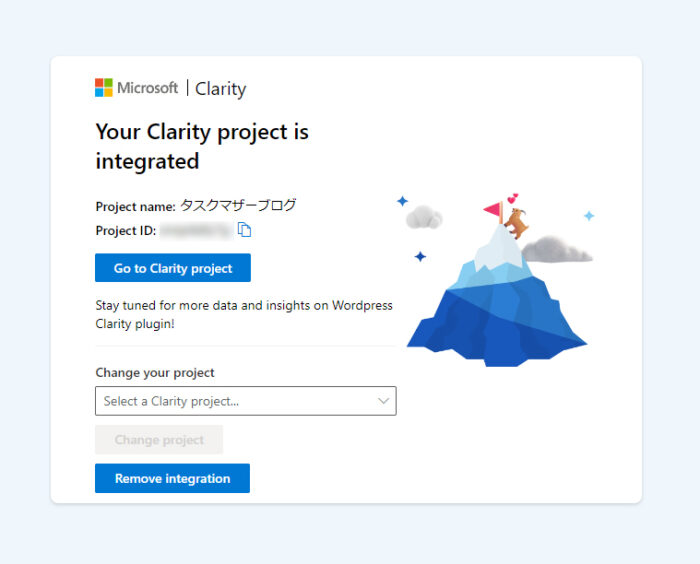Go to Clarity project

click(x=173, y=268)
